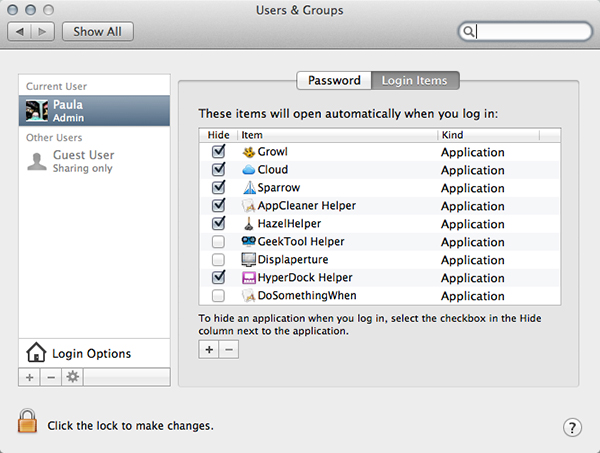600x453 pixels.
Task: Click the magnifying glass search icon
Action: 468,31
